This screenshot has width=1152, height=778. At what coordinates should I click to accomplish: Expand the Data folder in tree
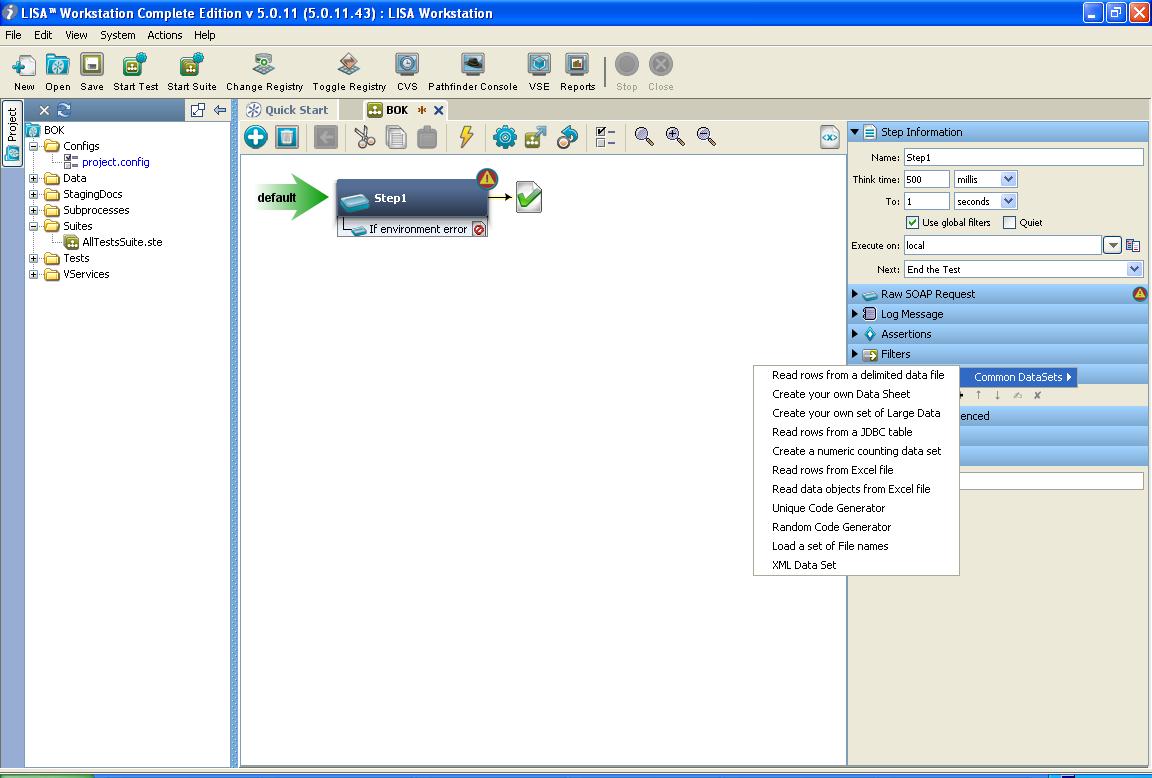point(33,179)
